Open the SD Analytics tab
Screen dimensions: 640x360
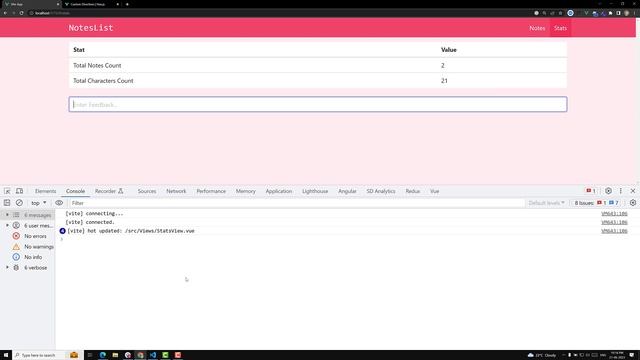click(380, 191)
